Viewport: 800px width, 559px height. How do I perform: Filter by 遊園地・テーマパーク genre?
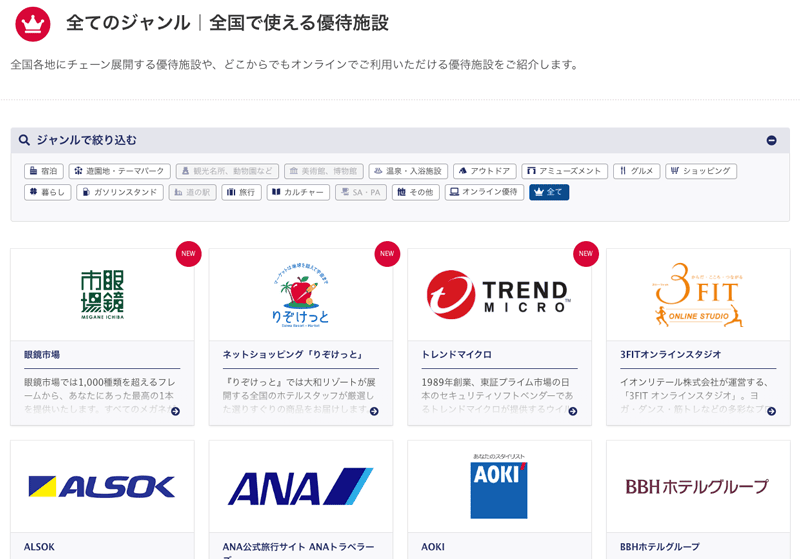[119, 171]
